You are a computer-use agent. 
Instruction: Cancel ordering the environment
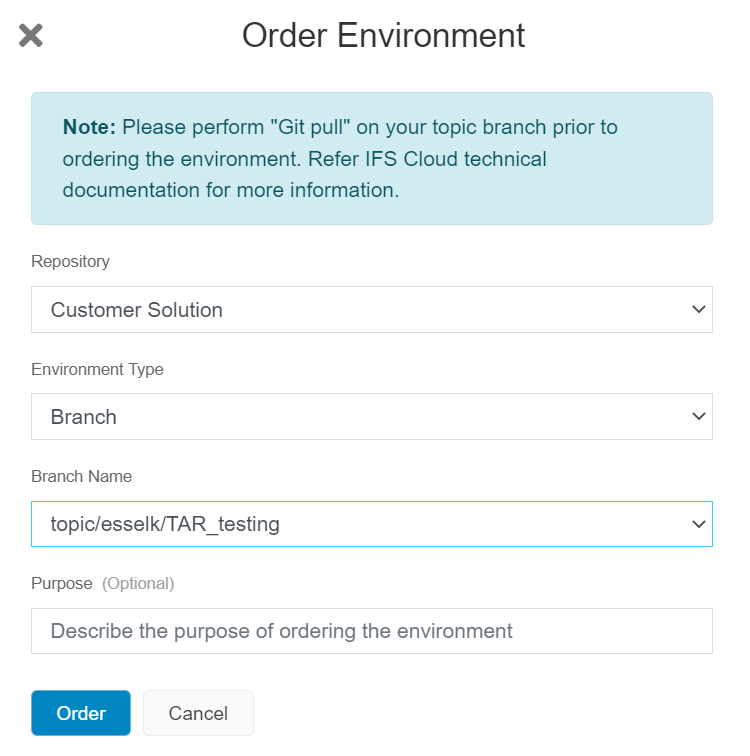point(198,713)
